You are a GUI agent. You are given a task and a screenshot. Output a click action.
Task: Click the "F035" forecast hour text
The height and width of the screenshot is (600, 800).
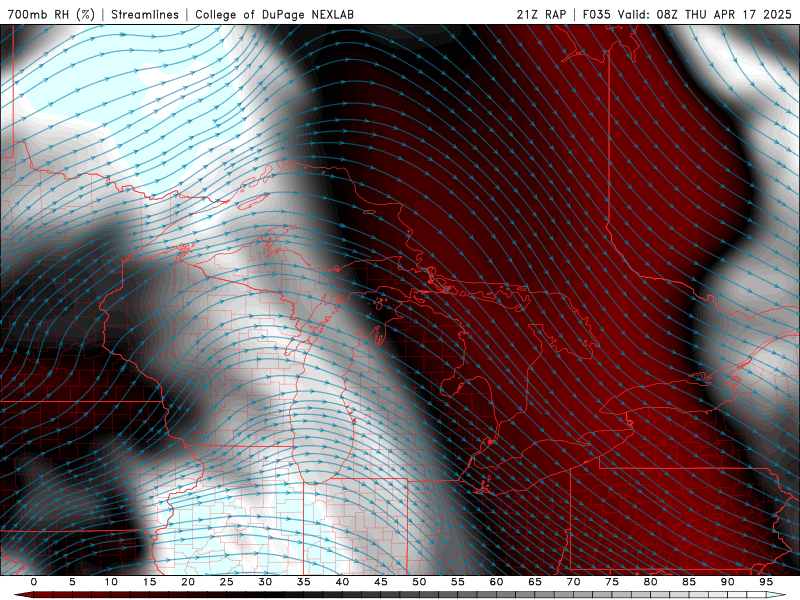tap(596, 14)
